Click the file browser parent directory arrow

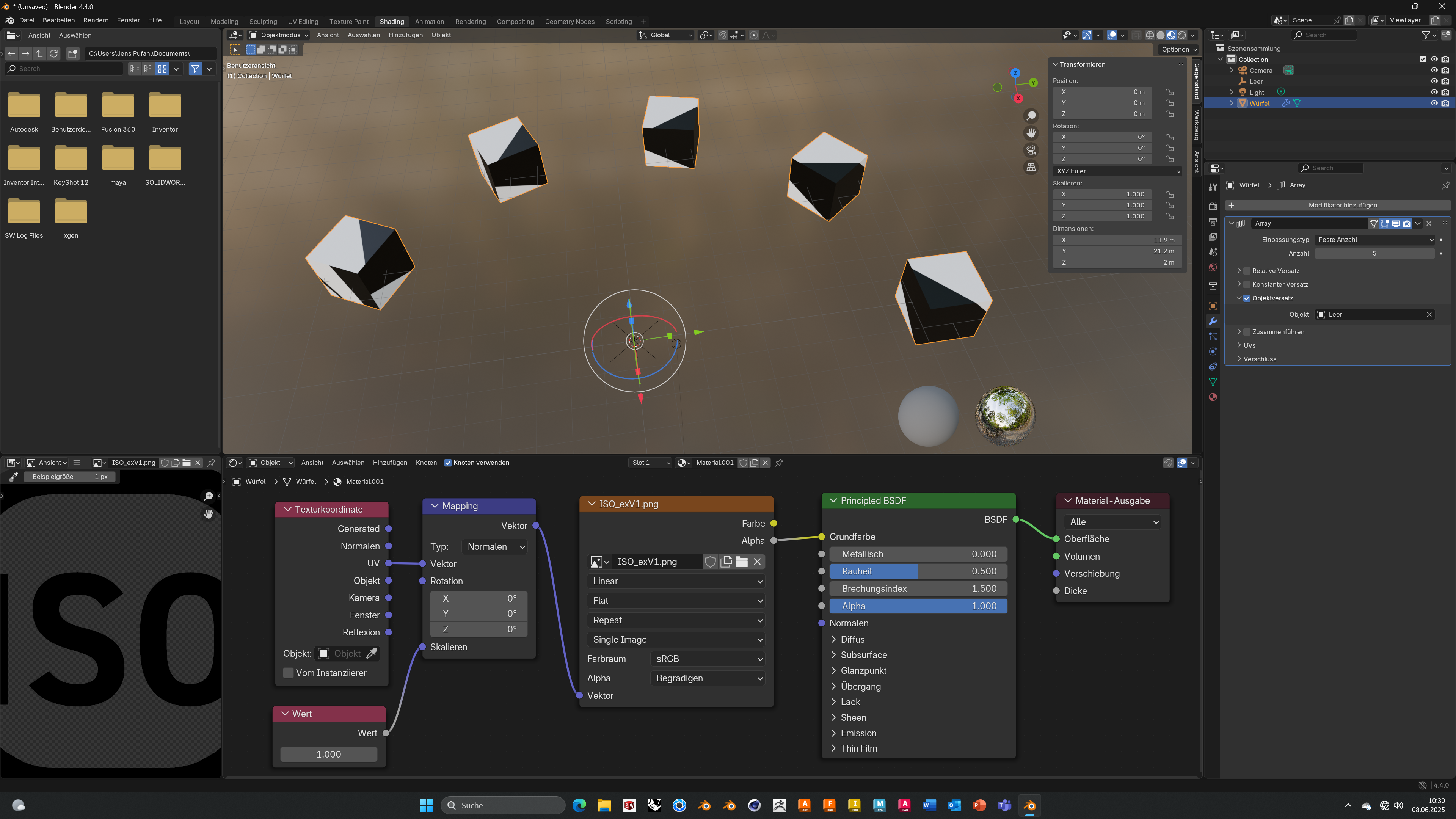point(39,53)
